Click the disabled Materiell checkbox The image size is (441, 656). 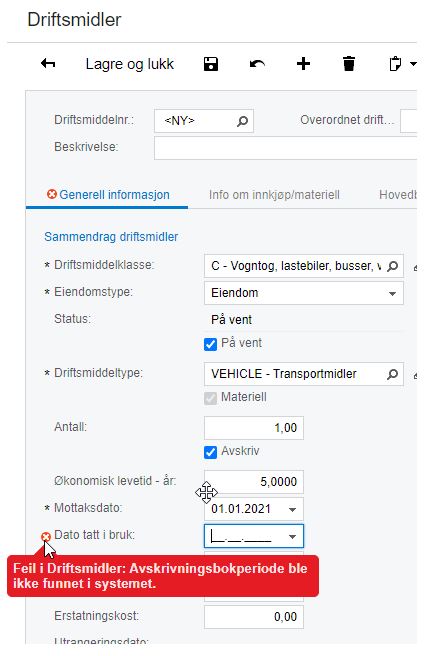tap(210, 398)
